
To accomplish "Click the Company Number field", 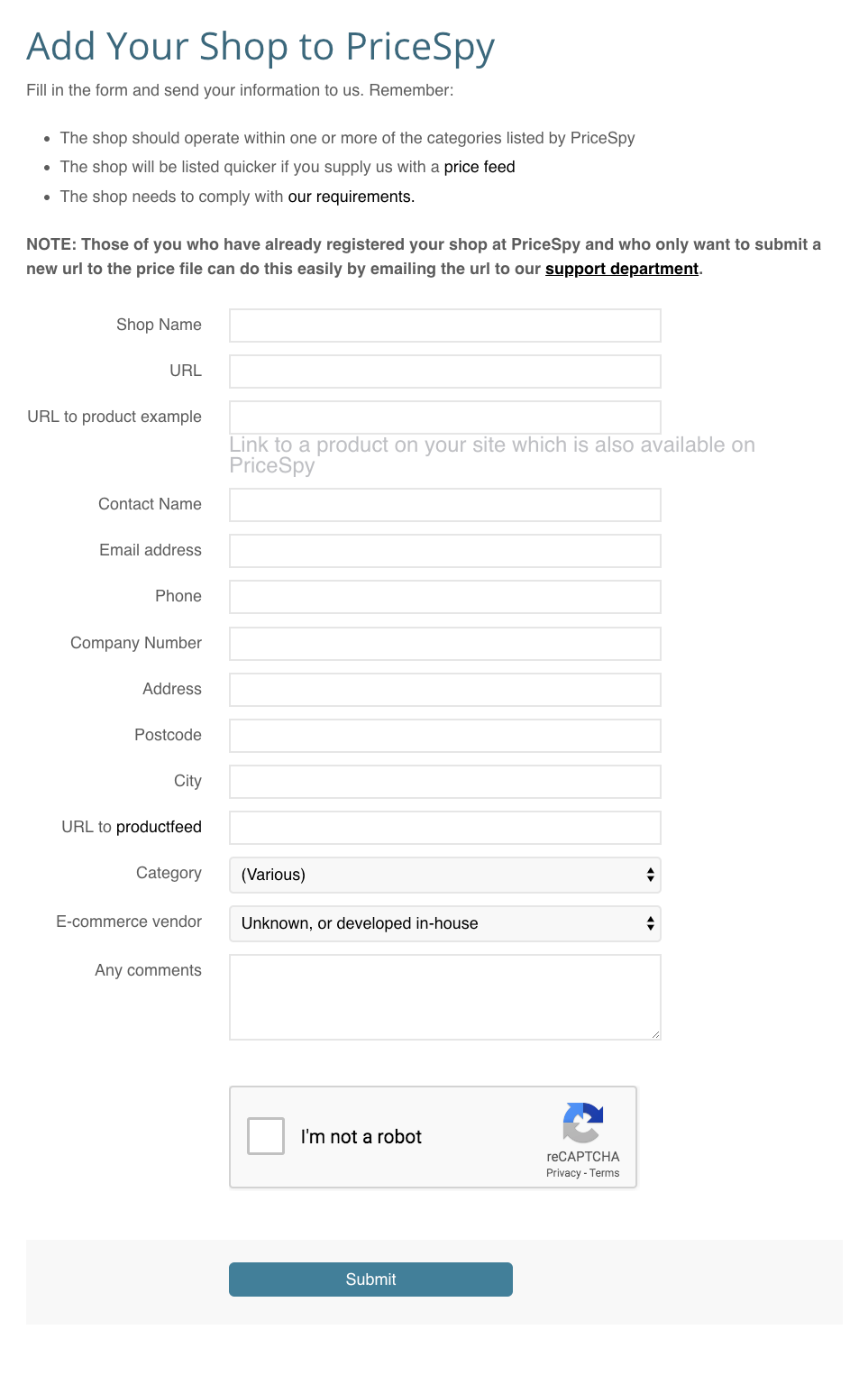I will (444, 644).
